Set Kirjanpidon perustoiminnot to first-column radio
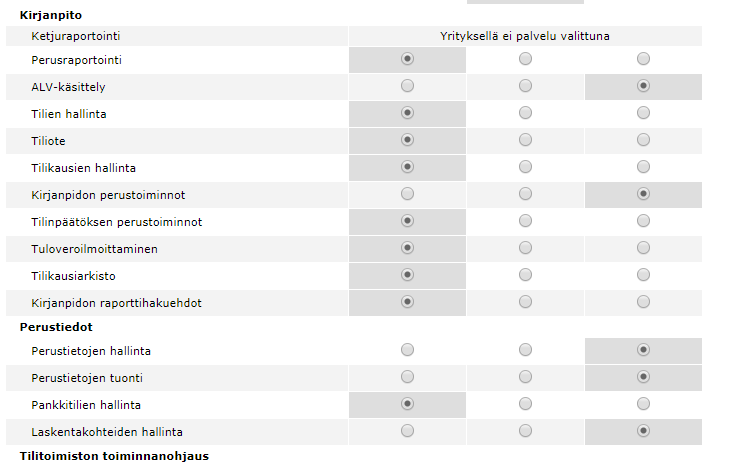The width and height of the screenshot is (729, 469). 407,194
